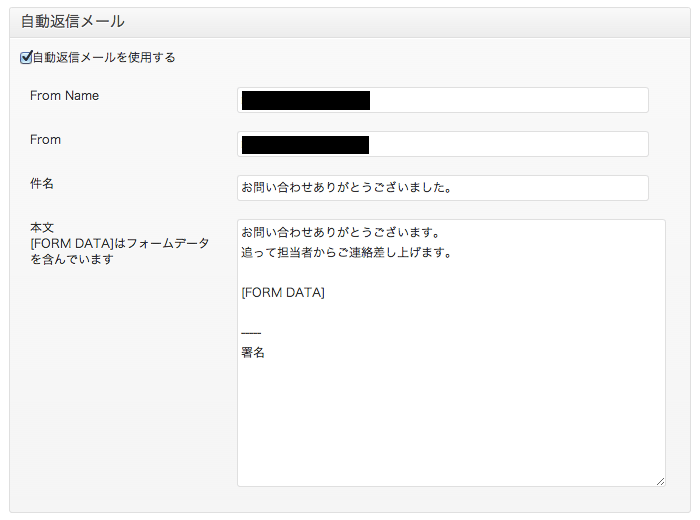Viewport: 700px width, 520px height.
Task: Click the empty area below 署名 in textarea
Action: [x=451, y=422]
